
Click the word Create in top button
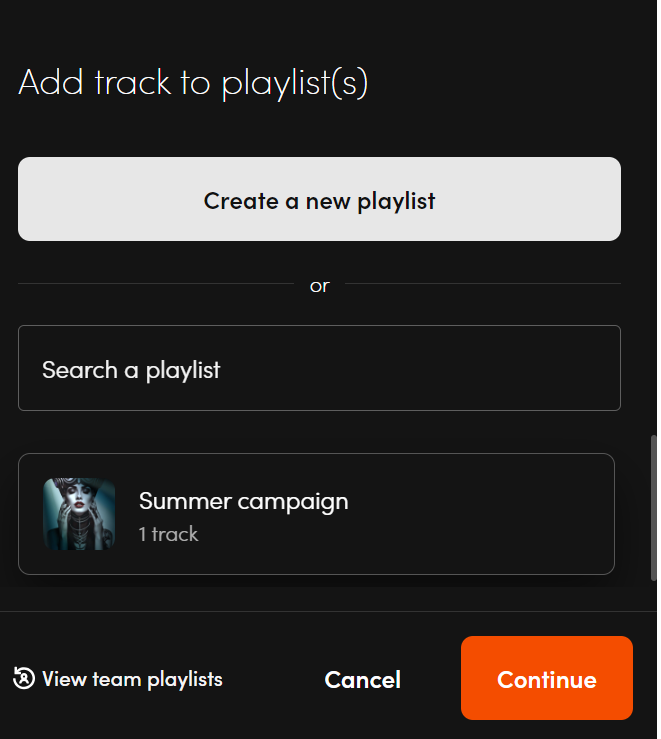pos(241,201)
